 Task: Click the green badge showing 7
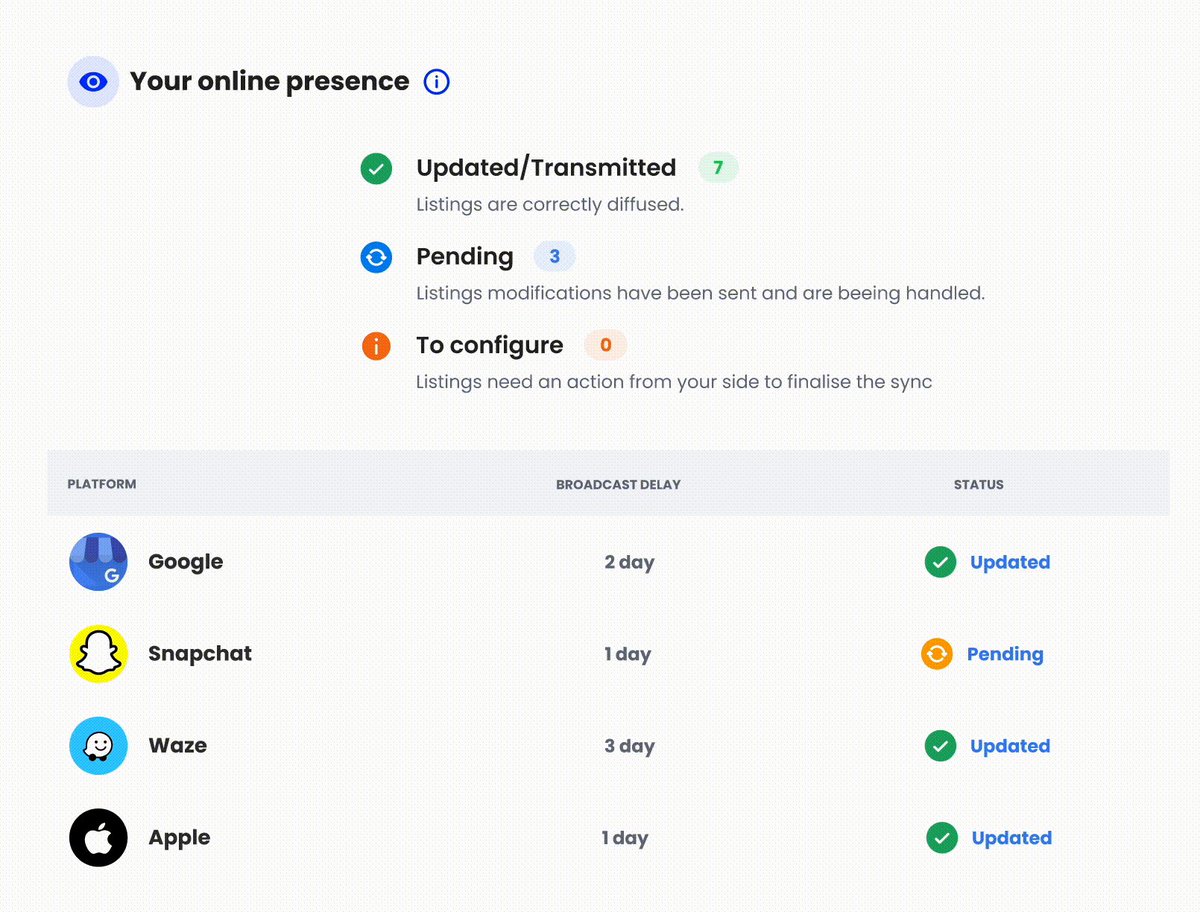click(x=718, y=168)
